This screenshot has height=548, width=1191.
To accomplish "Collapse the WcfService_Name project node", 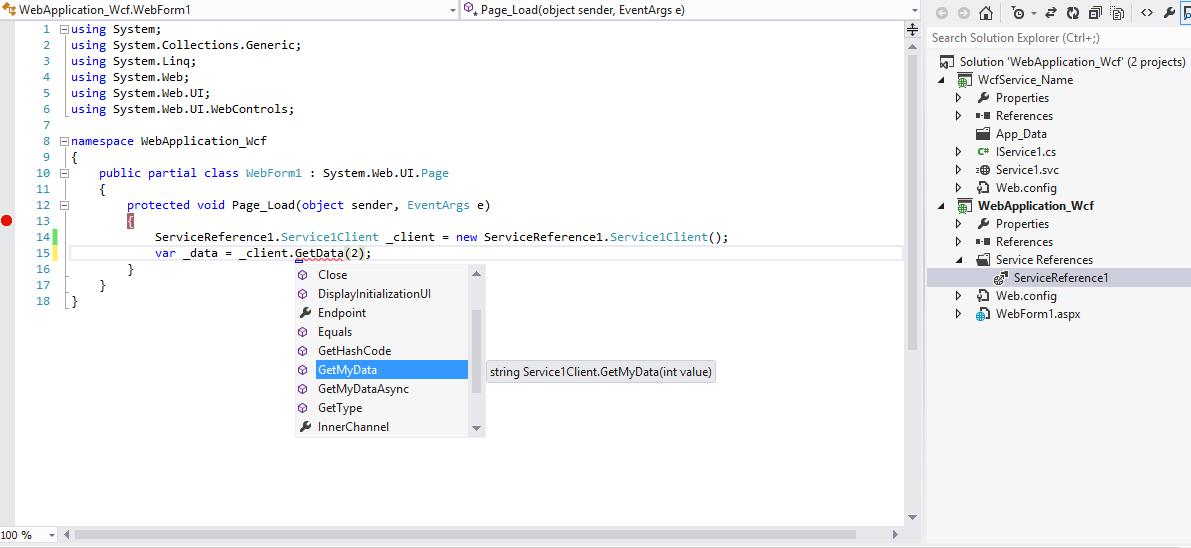I will tap(942, 80).
